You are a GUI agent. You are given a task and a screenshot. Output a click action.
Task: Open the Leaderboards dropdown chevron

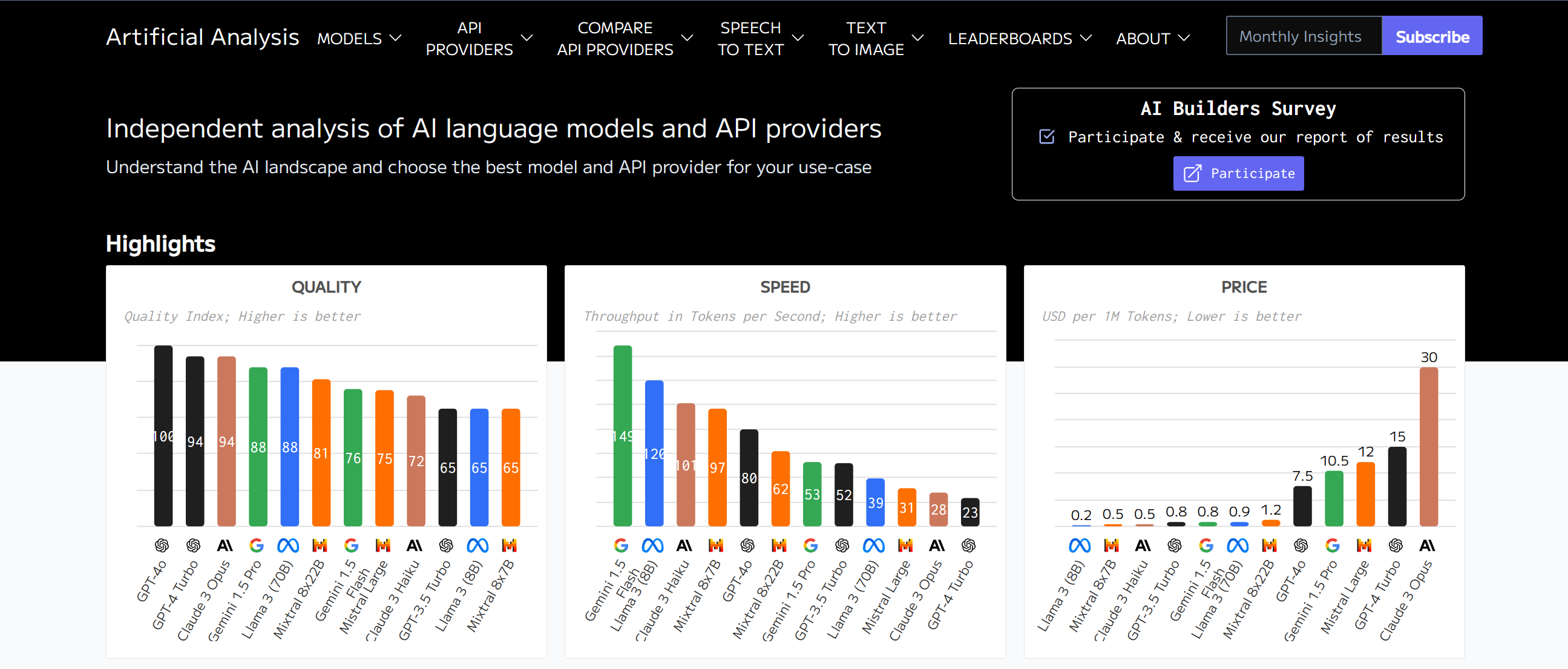(1086, 38)
